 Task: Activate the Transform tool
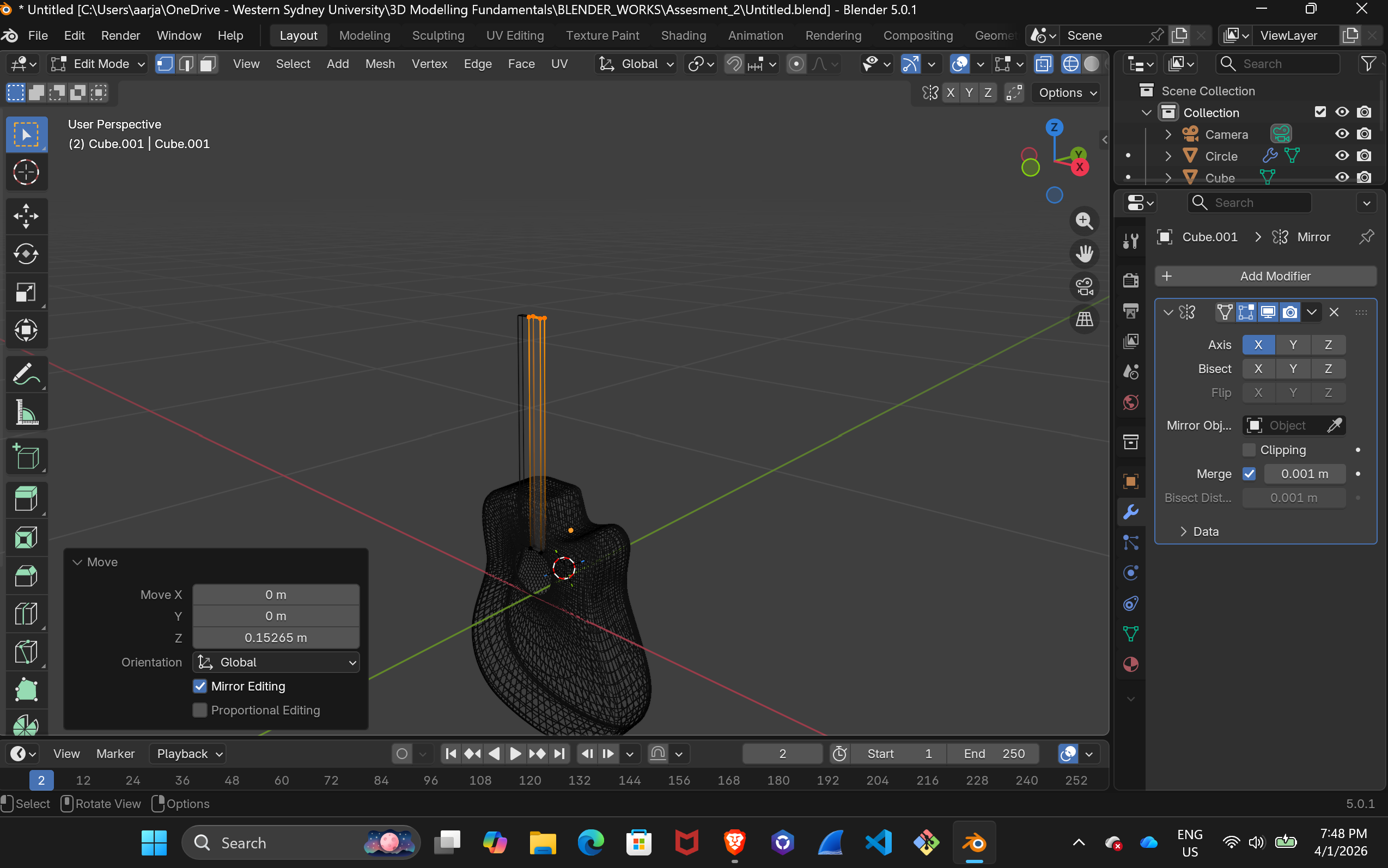click(x=26, y=330)
